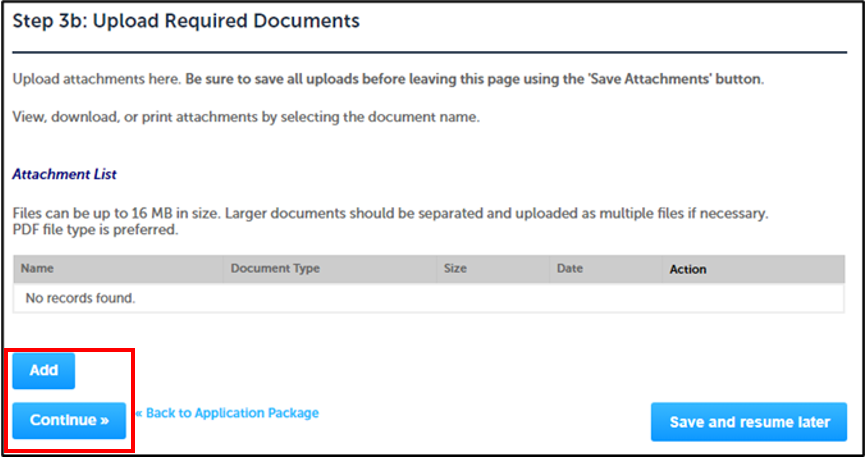Viewport: 866px width, 458px height.
Task: Select the Action column header
Action: tap(688, 269)
